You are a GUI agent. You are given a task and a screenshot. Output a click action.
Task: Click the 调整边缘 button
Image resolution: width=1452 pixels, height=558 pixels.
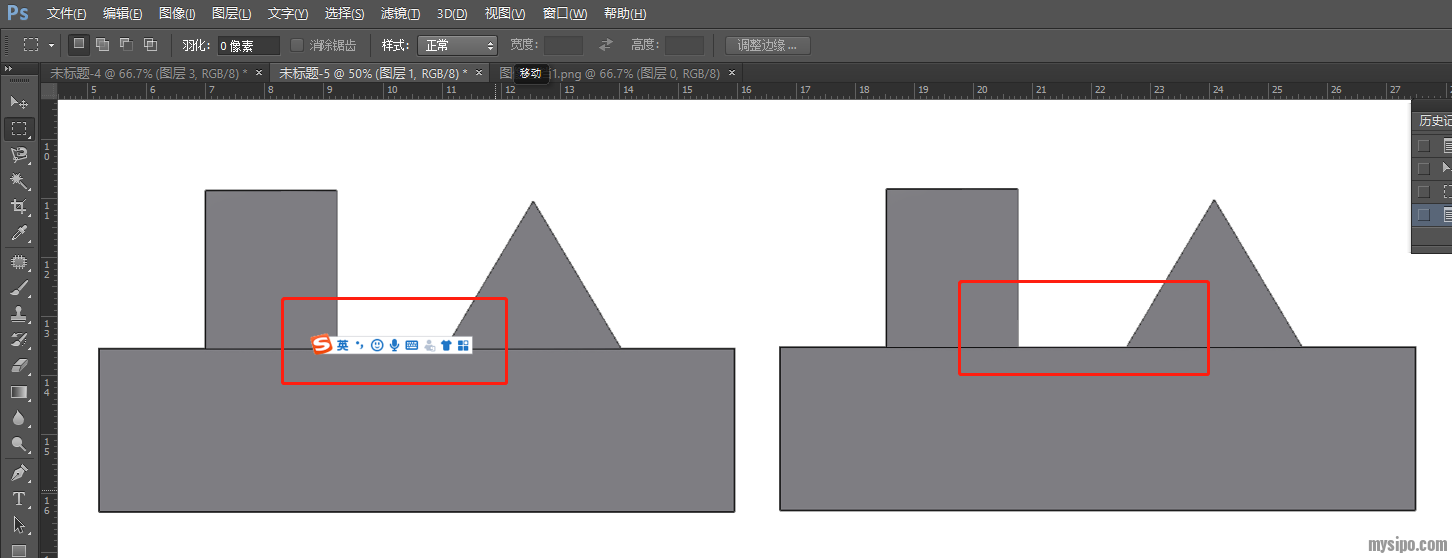tap(767, 45)
